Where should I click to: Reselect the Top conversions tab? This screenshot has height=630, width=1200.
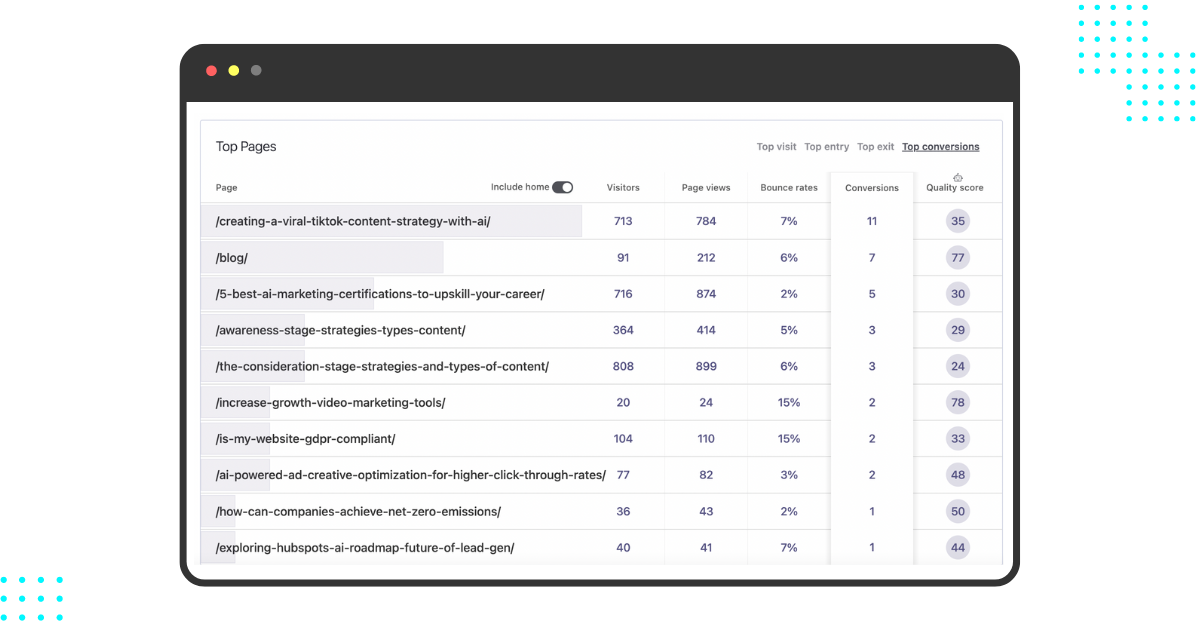coord(940,146)
